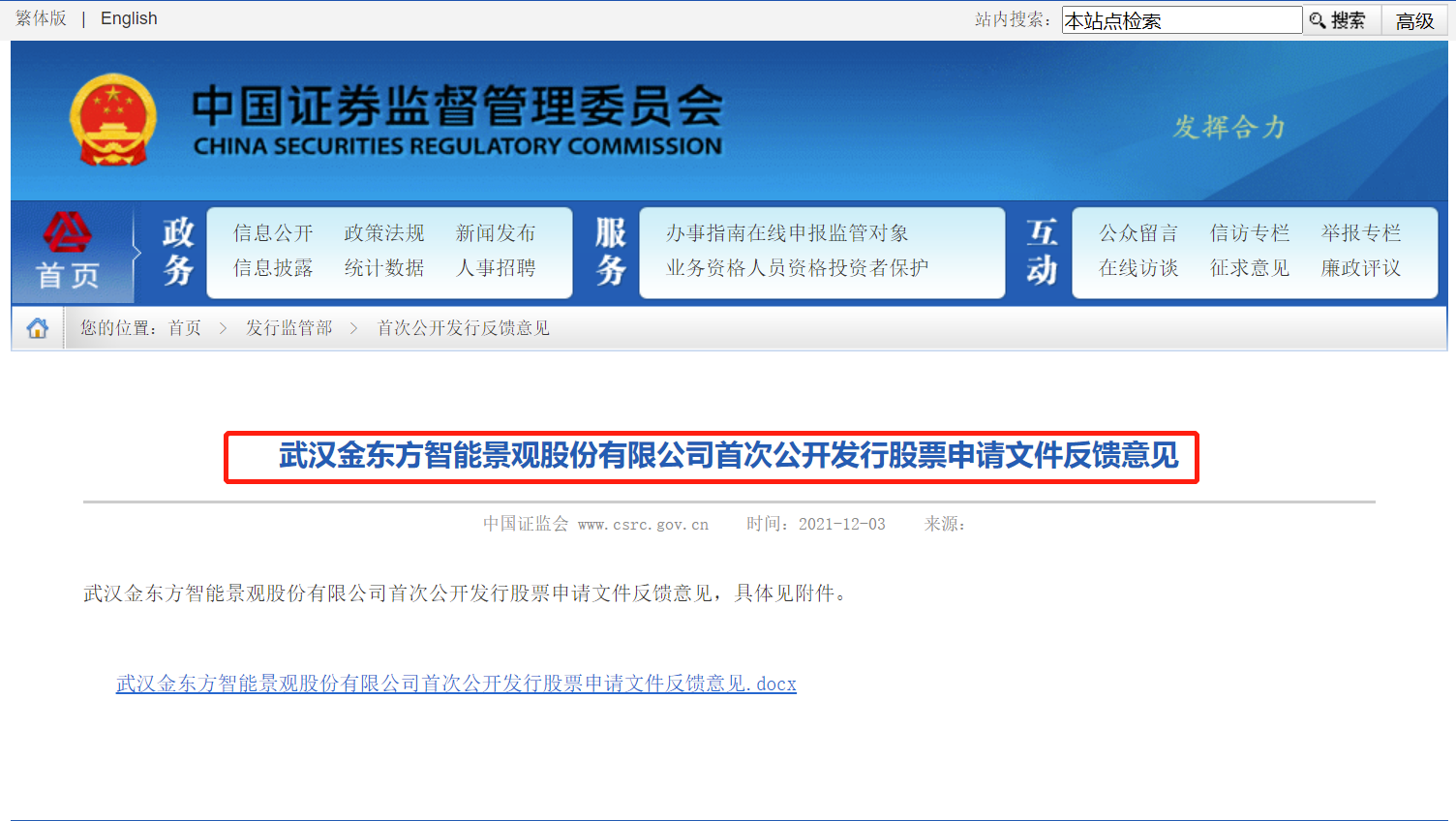Open the 信息披露 menu item

click(273, 268)
